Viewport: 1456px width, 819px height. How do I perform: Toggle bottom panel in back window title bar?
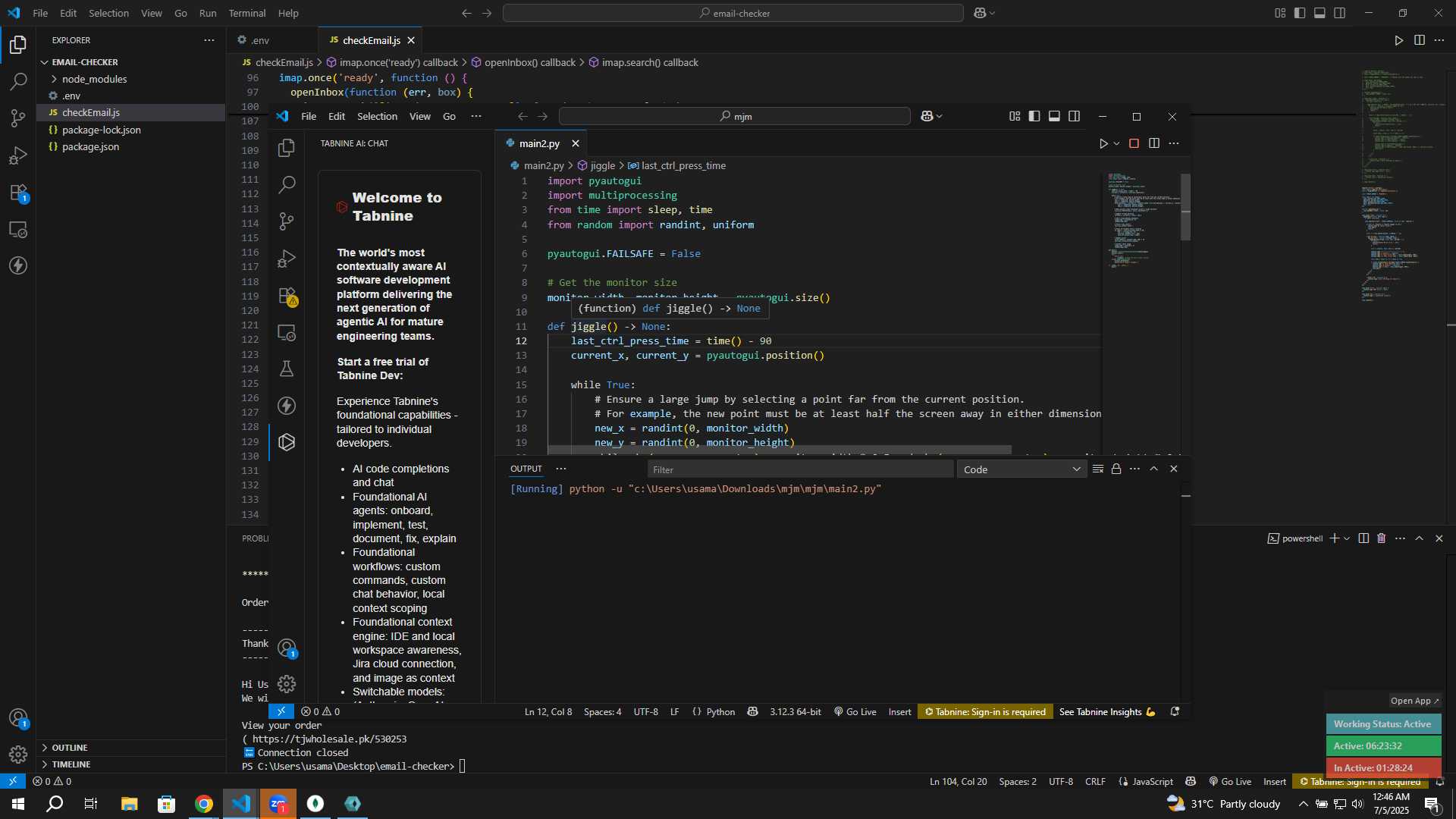[1319, 13]
